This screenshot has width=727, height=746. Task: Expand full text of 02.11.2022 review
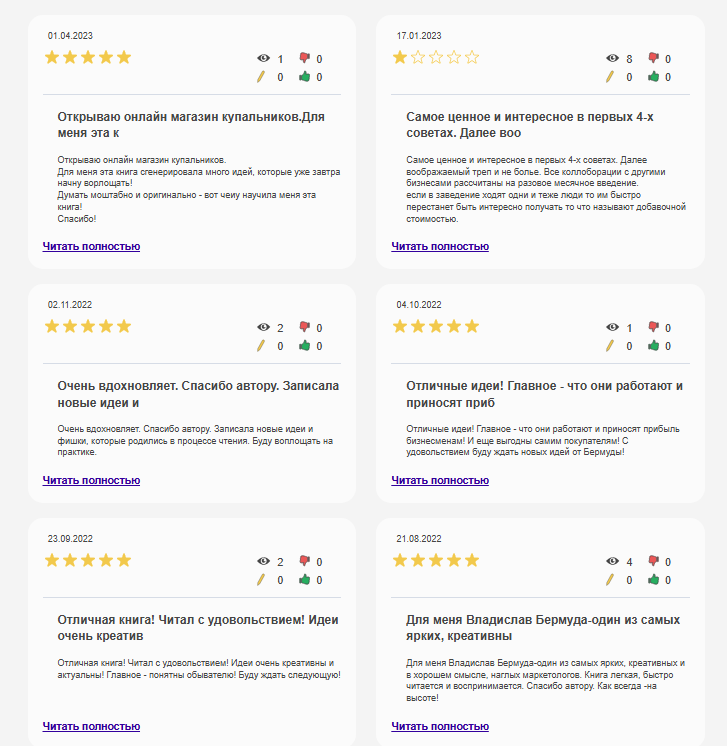[91, 480]
